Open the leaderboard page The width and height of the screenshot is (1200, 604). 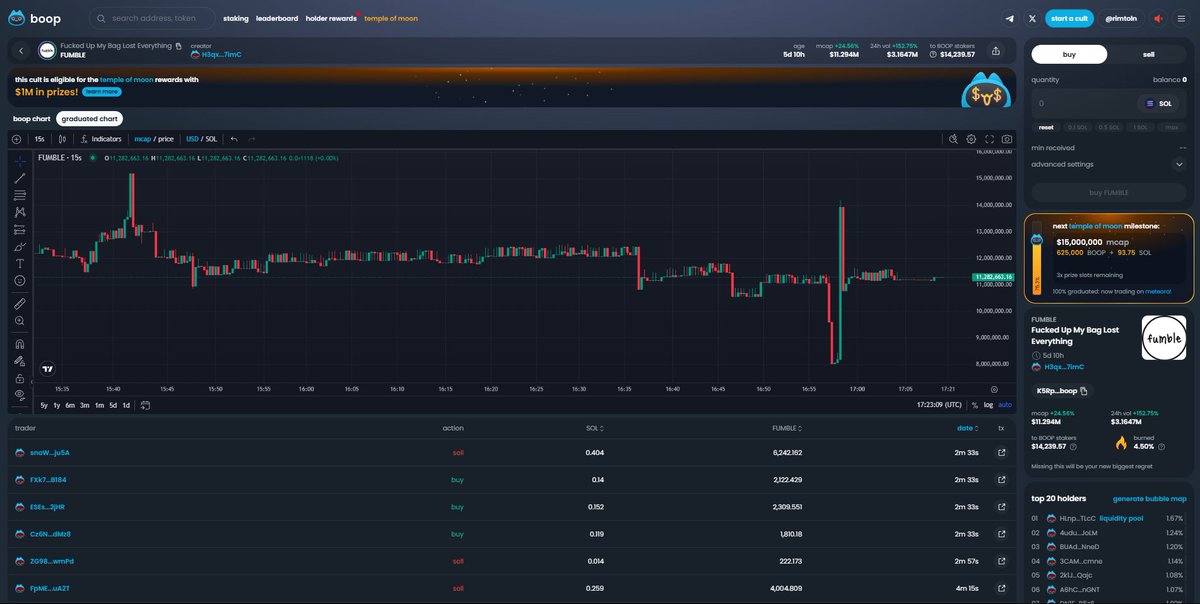pos(277,18)
